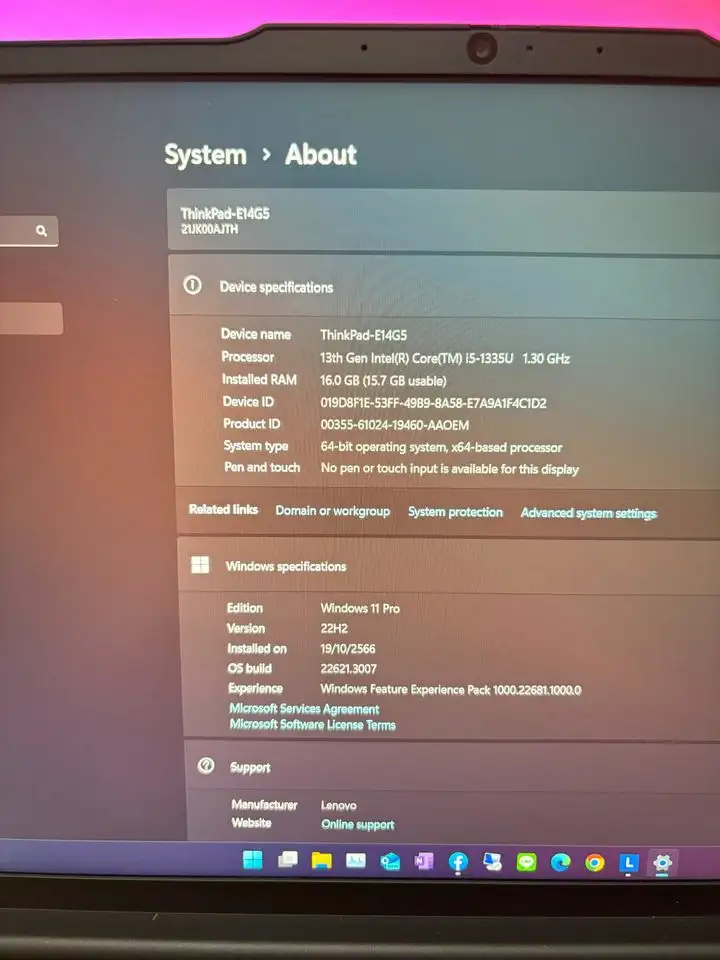Go back to System in breadcrumb
This screenshot has height=960, width=720.
[205, 155]
